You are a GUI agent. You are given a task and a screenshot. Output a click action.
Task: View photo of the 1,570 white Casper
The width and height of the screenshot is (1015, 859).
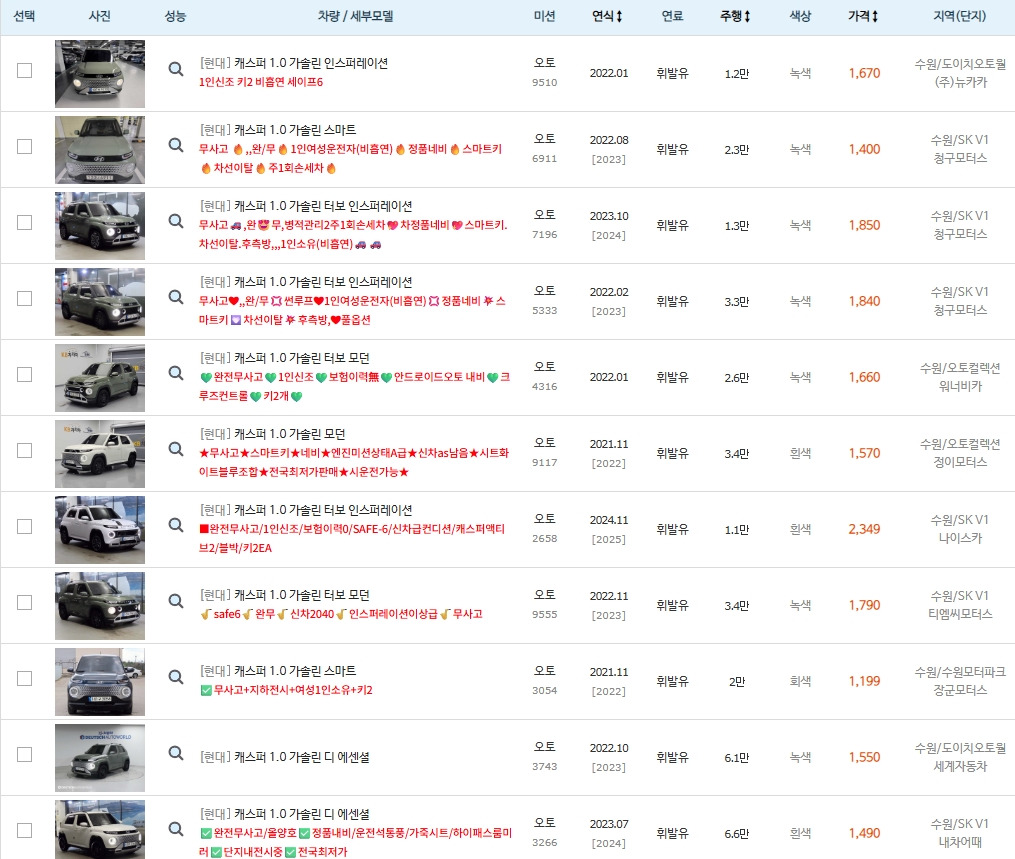[x=100, y=454]
